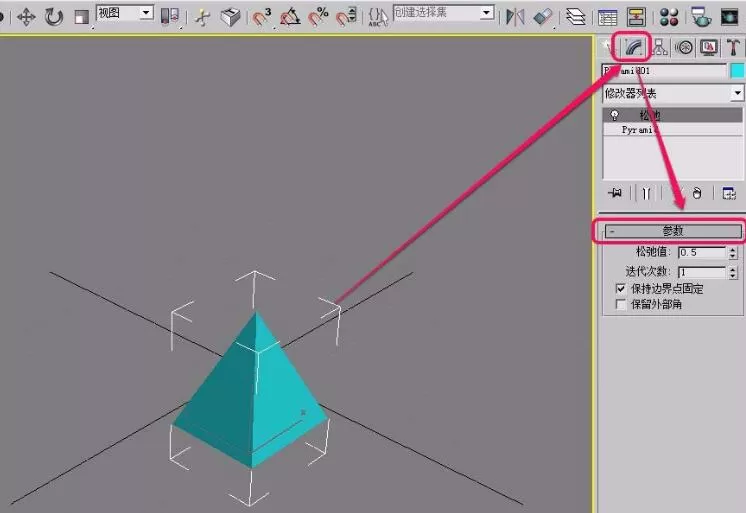Select the Scale tool in the toolbar

tap(81, 18)
